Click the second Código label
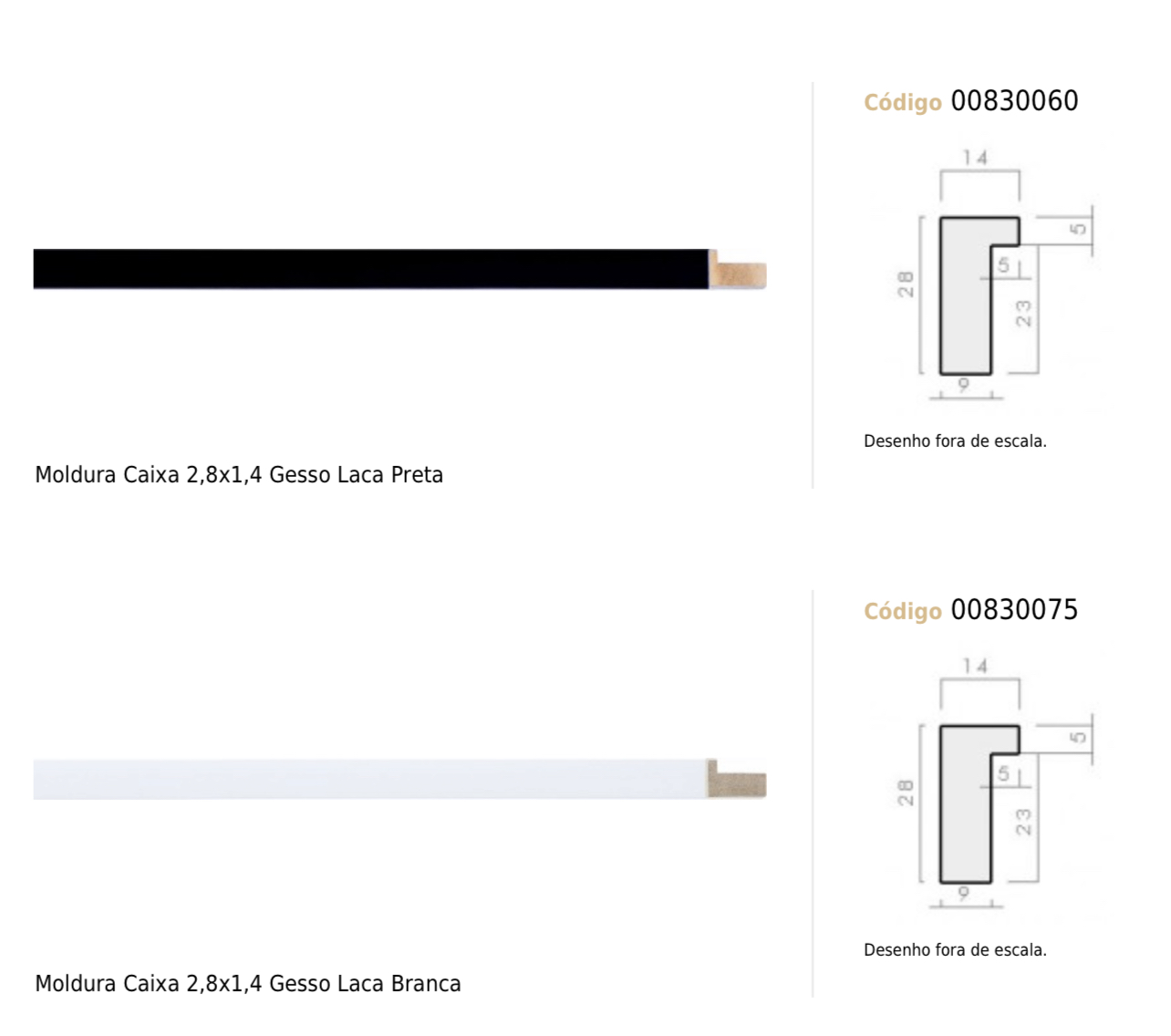Screen dimensions: 1171x1036 [x=903, y=611]
